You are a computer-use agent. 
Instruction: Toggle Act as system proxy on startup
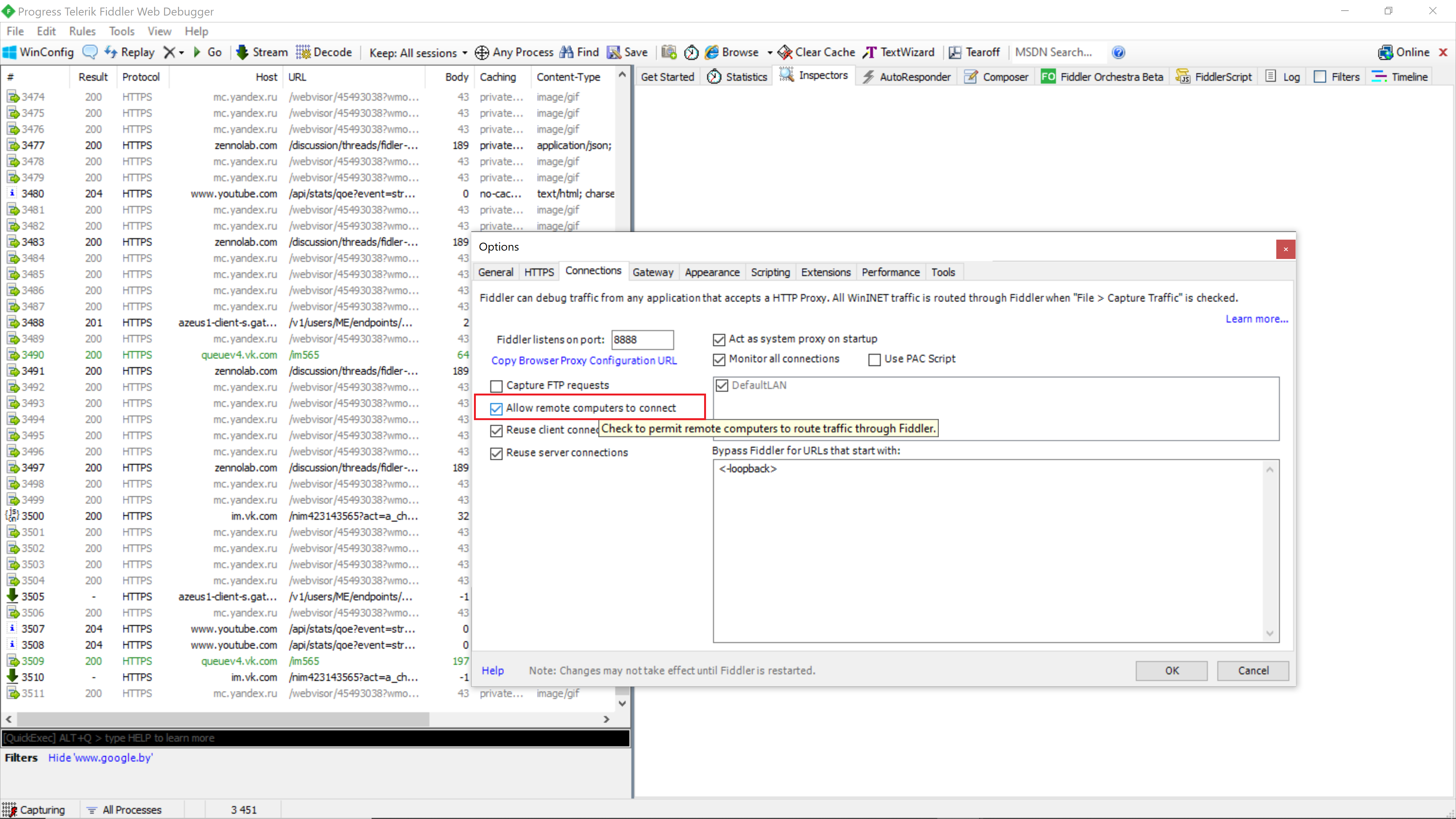pos(719,340)
